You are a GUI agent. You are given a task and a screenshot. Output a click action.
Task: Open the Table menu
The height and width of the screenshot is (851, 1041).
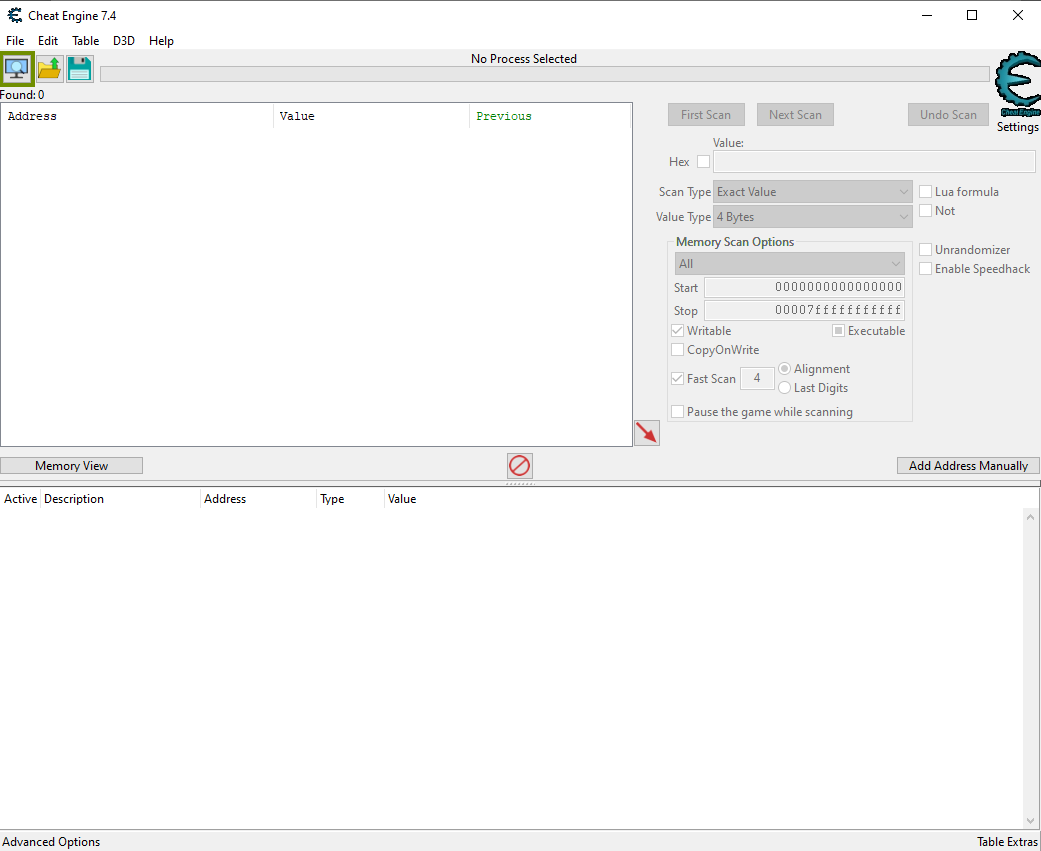86,40
